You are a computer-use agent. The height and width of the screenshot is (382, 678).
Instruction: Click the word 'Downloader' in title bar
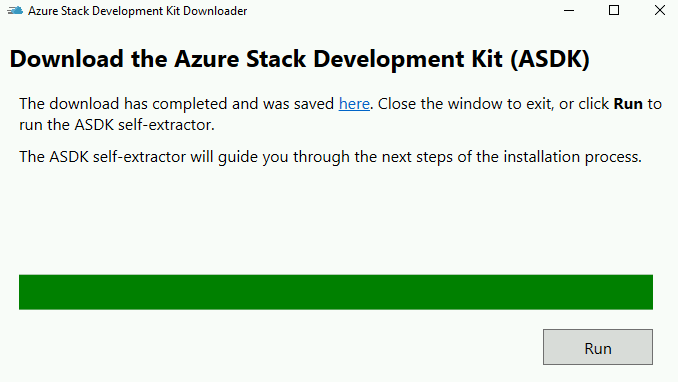pos(215,11)
